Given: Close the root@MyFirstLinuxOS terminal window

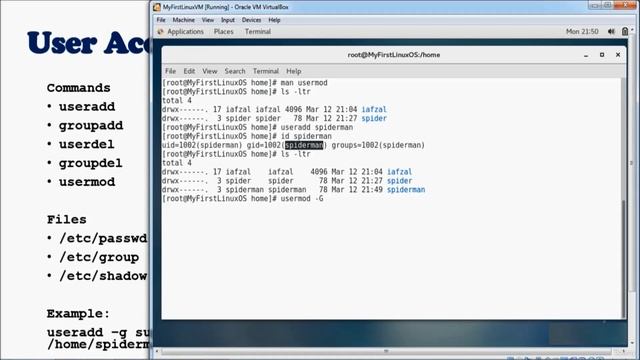Looking at the screenshot, I should 618,55.
